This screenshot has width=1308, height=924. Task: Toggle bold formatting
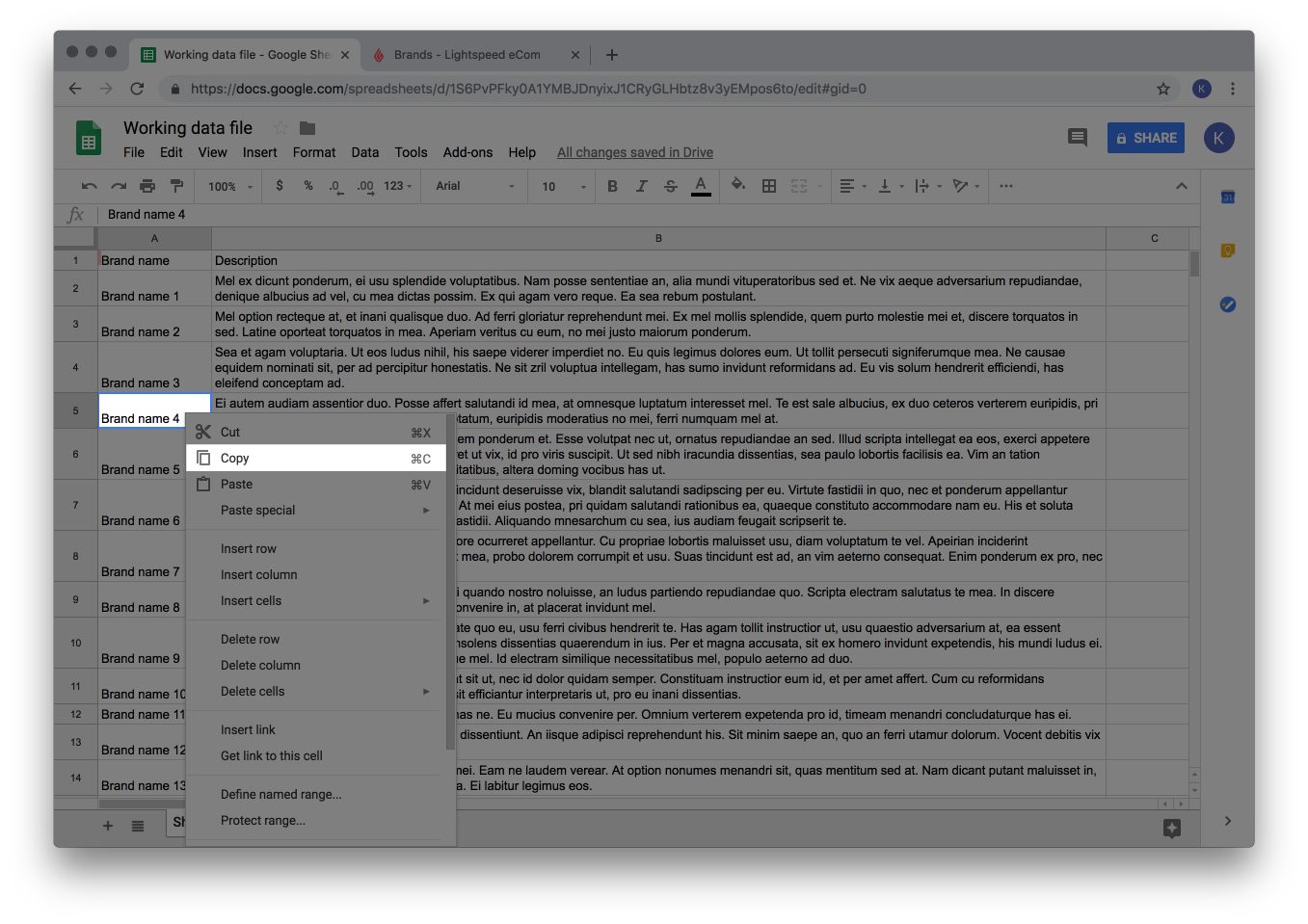[x=612, y=186]
